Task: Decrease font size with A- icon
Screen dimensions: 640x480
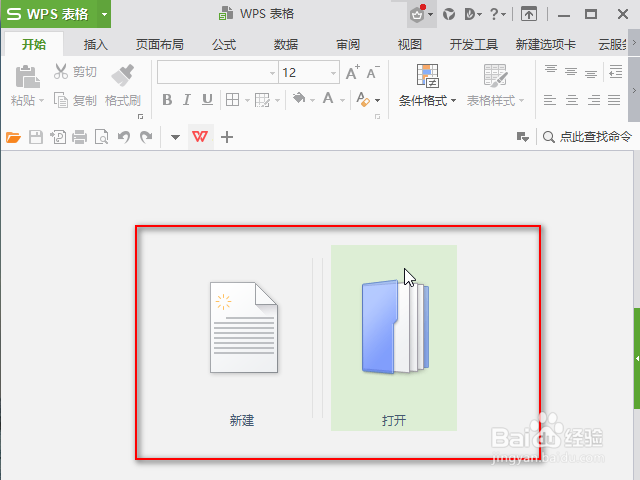Action: [x=373, y=72]
